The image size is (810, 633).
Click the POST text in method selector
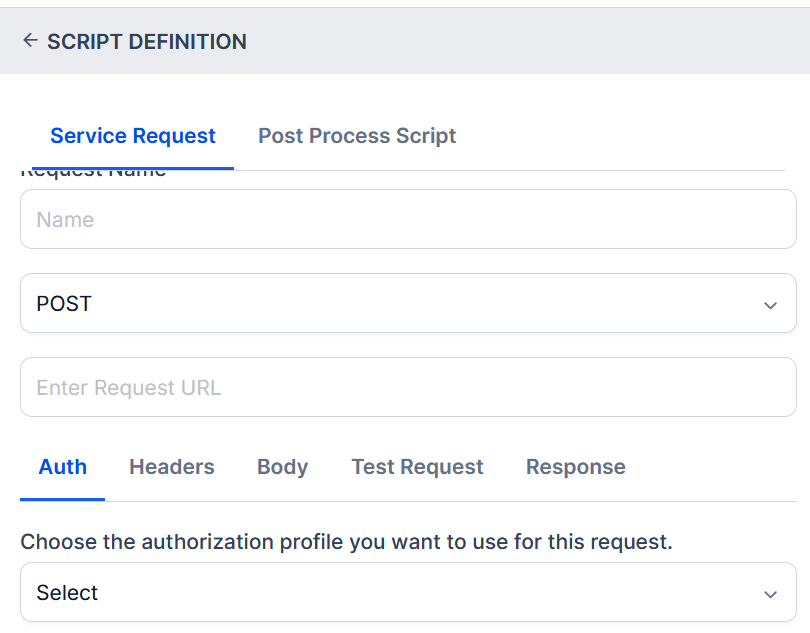click(64, 304)
